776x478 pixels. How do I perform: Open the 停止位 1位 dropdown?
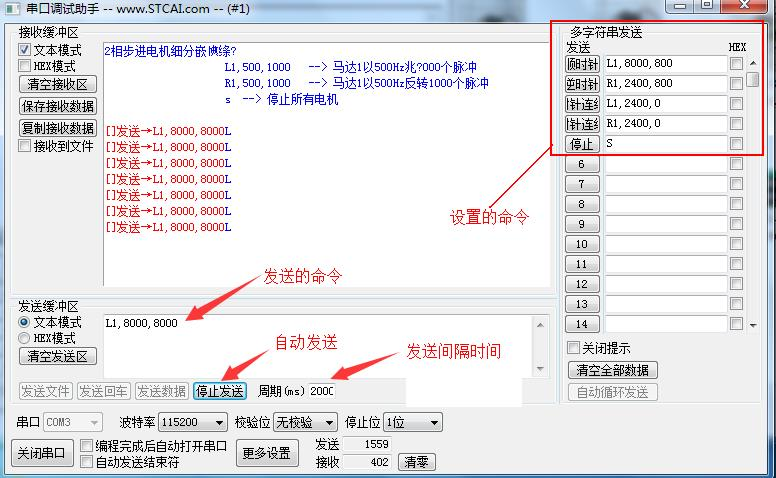[413, 422]
